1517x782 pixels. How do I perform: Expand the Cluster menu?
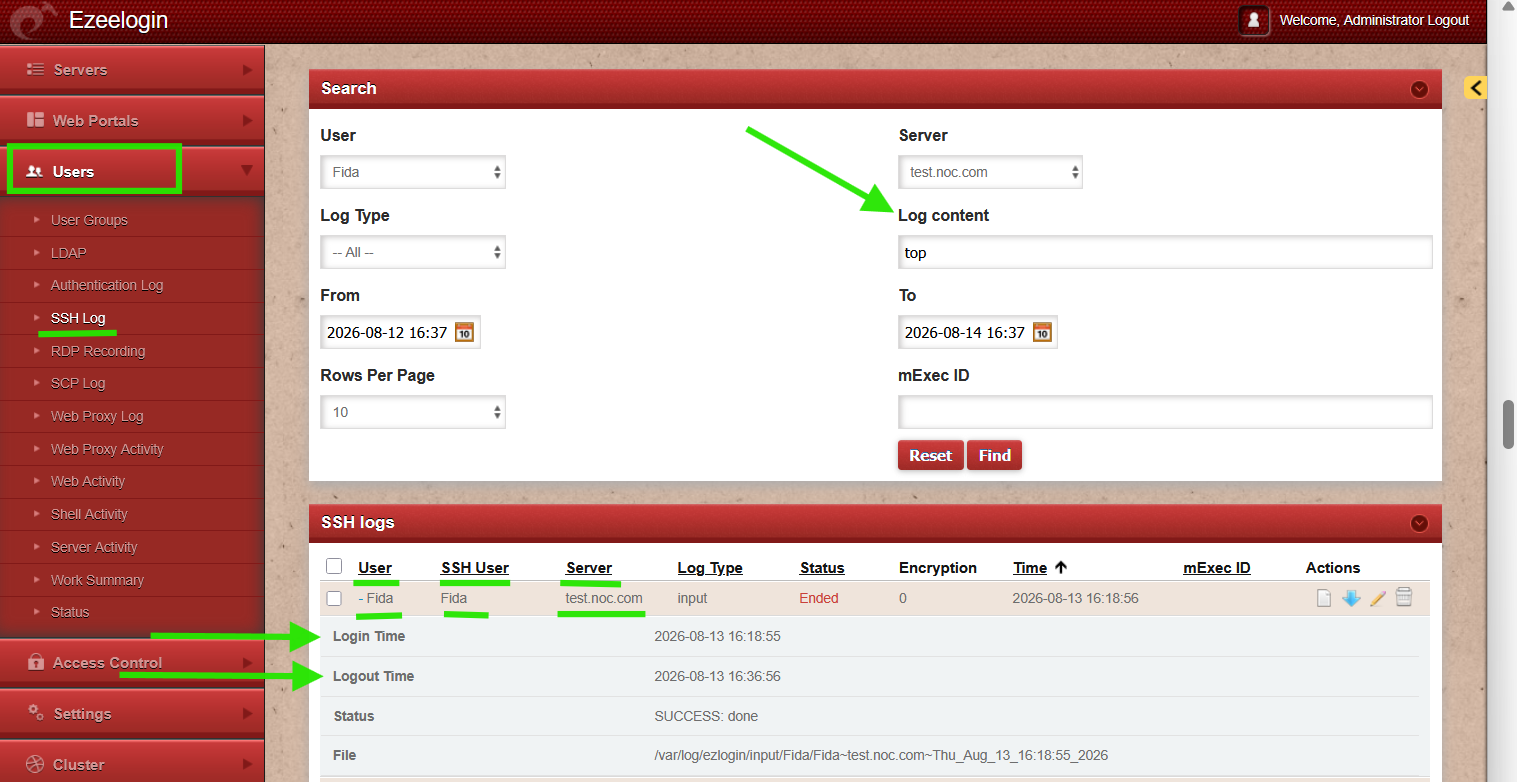coord(132,765)
